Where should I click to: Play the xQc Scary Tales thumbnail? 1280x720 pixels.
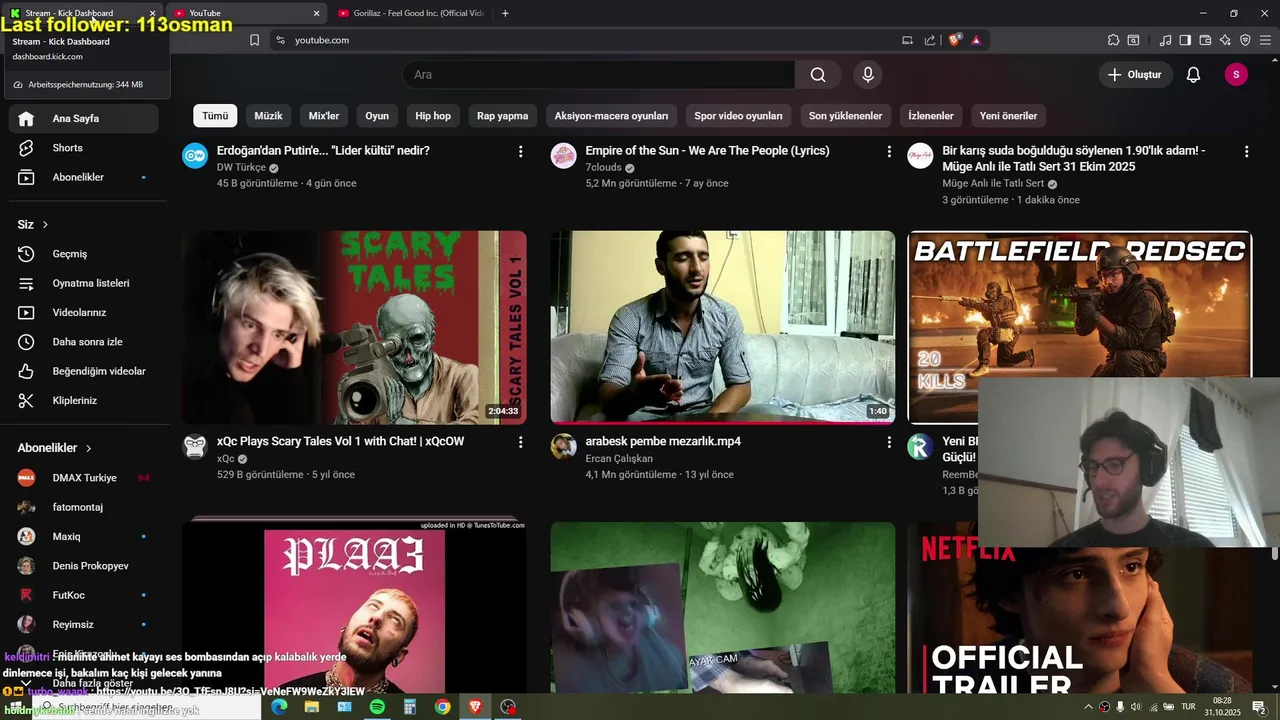point(354,327)
